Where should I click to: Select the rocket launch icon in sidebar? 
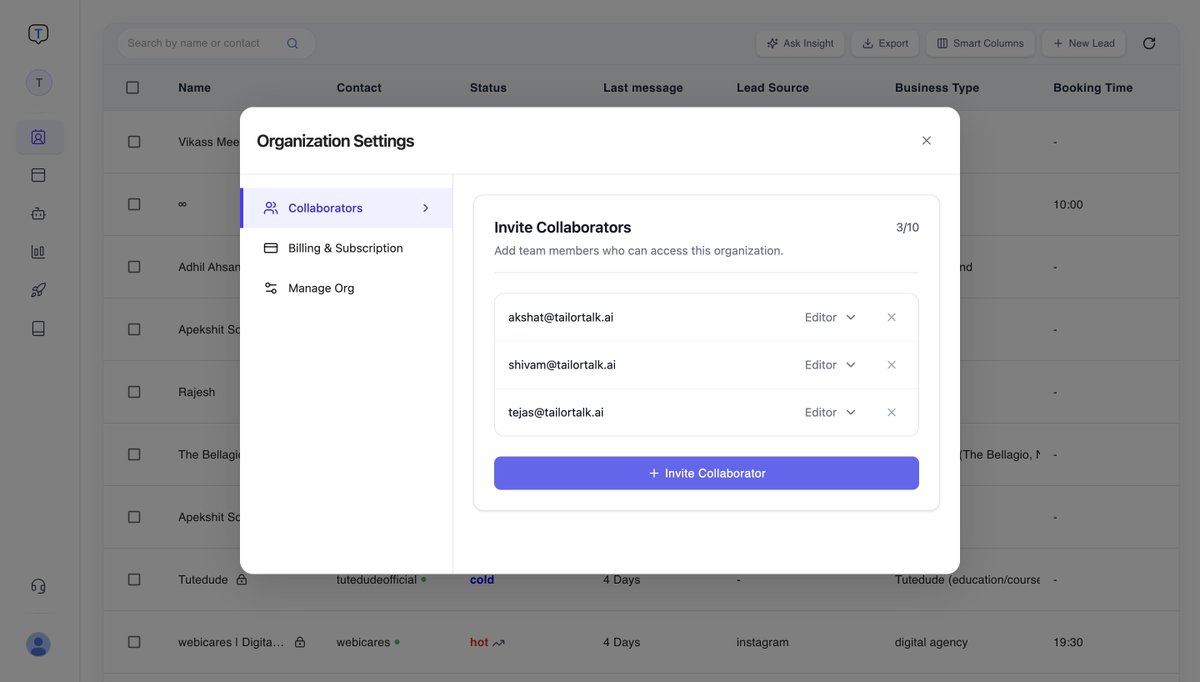(x=38, y=288)
